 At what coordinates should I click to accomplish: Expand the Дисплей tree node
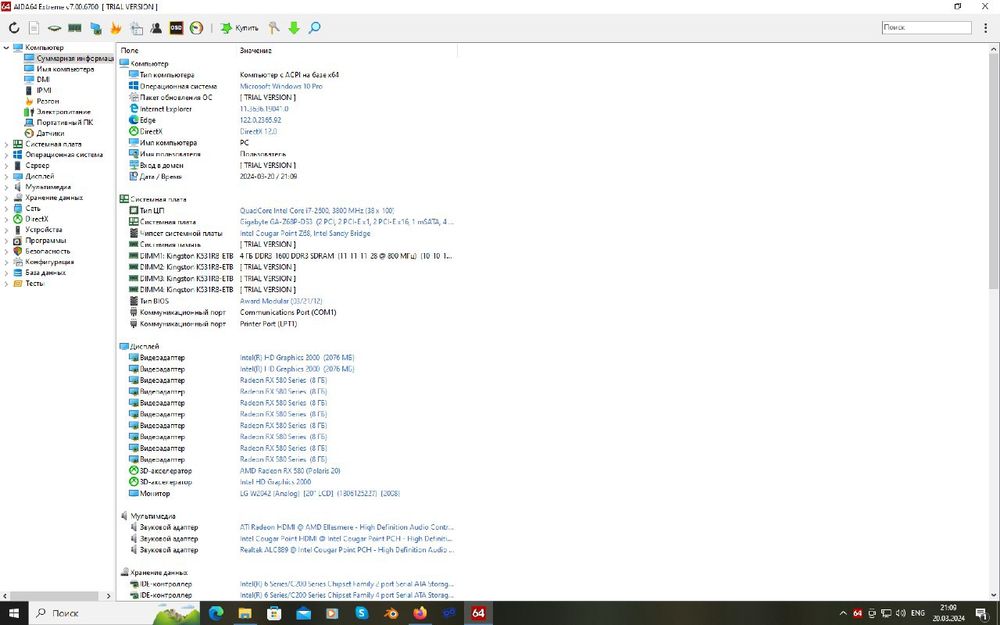pyautogui.click(x=6, y=176)
